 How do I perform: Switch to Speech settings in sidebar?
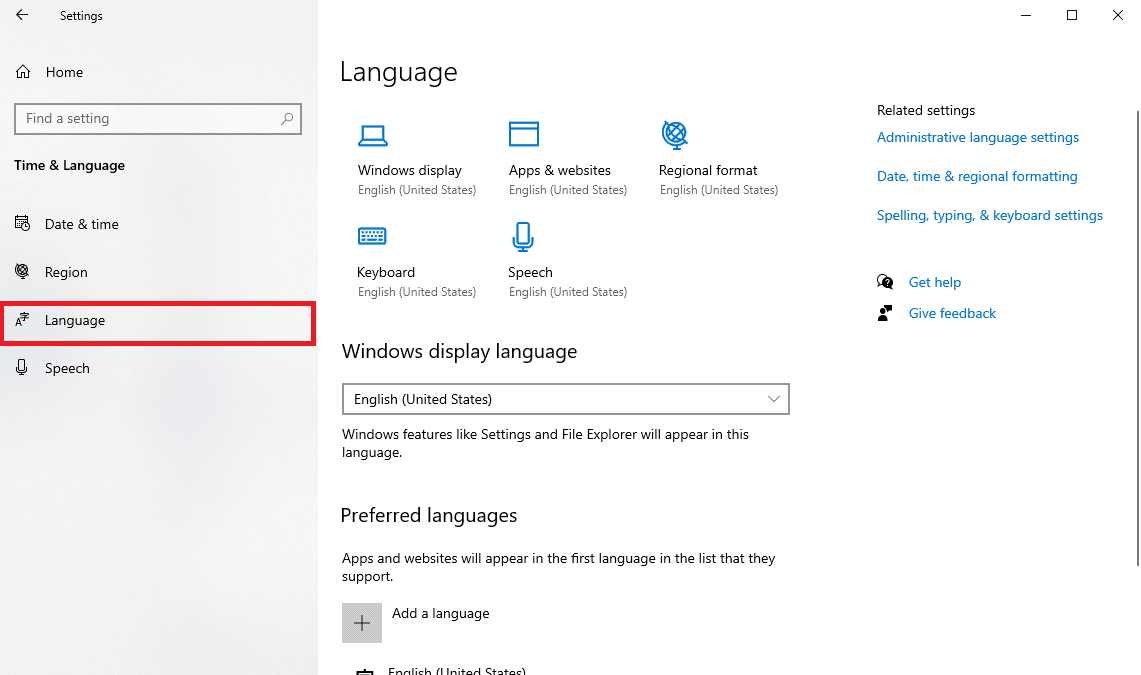pos(67,368)
